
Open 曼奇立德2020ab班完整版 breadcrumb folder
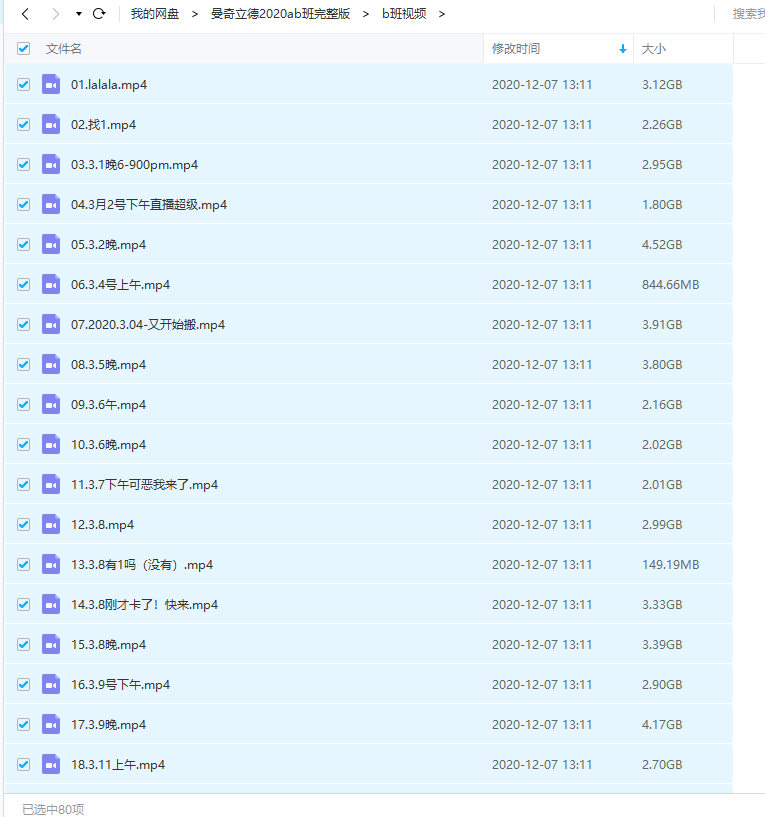pos(280,14)
